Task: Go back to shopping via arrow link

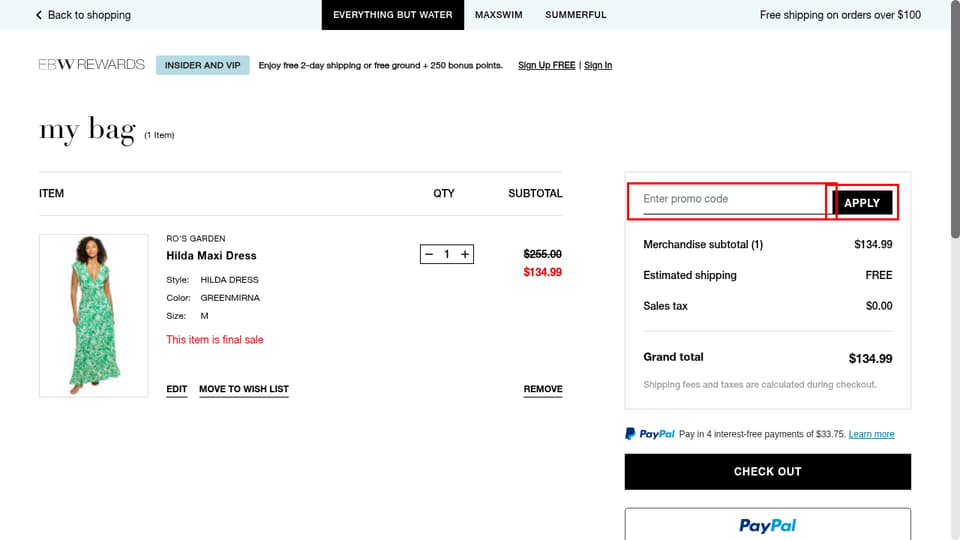Action: (83, 15)
